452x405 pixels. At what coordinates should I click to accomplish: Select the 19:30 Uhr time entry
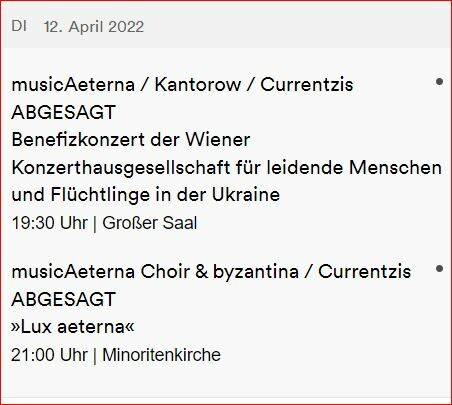point(50,223)
